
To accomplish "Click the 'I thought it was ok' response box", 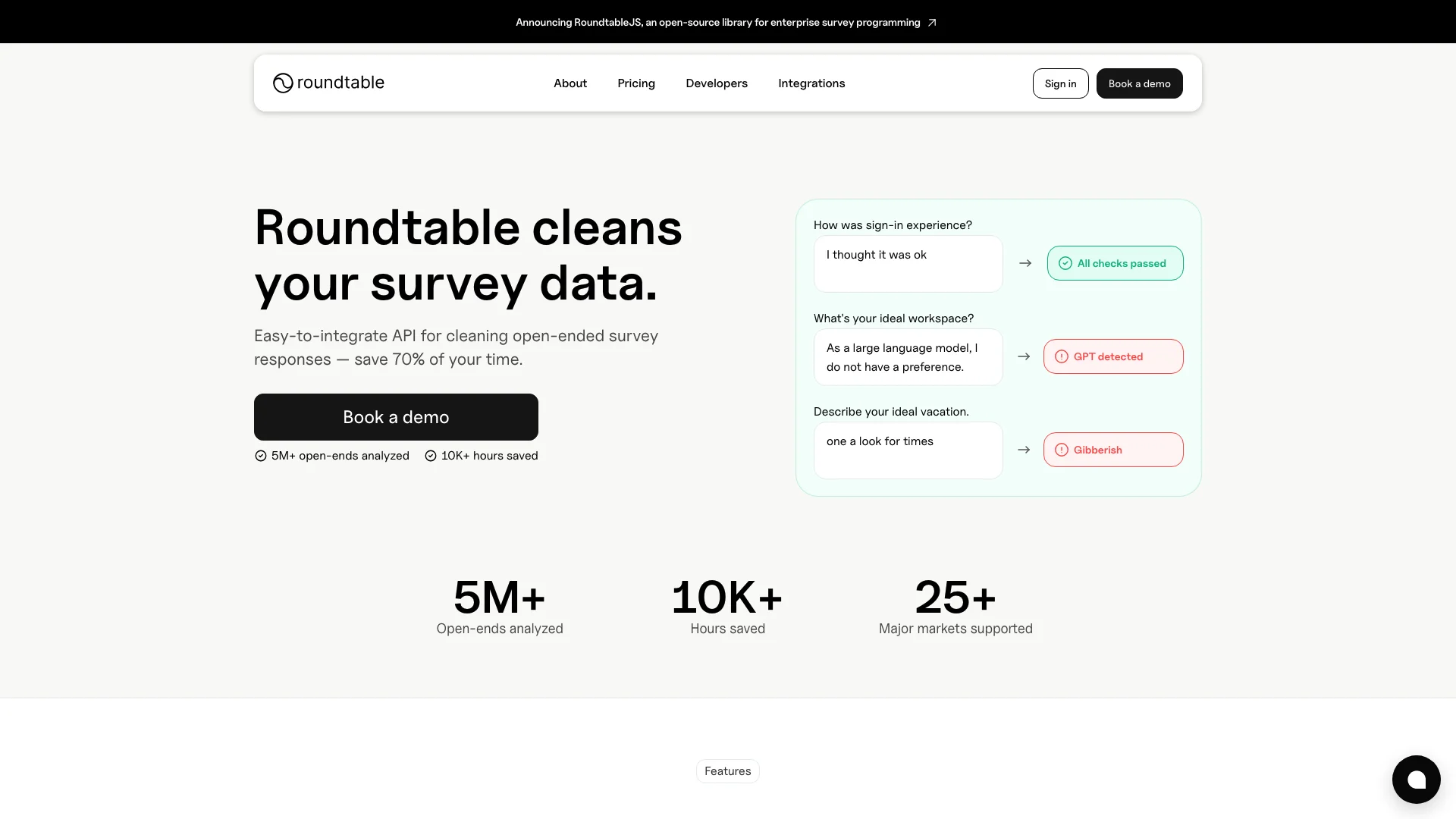I will coord(908,264).
